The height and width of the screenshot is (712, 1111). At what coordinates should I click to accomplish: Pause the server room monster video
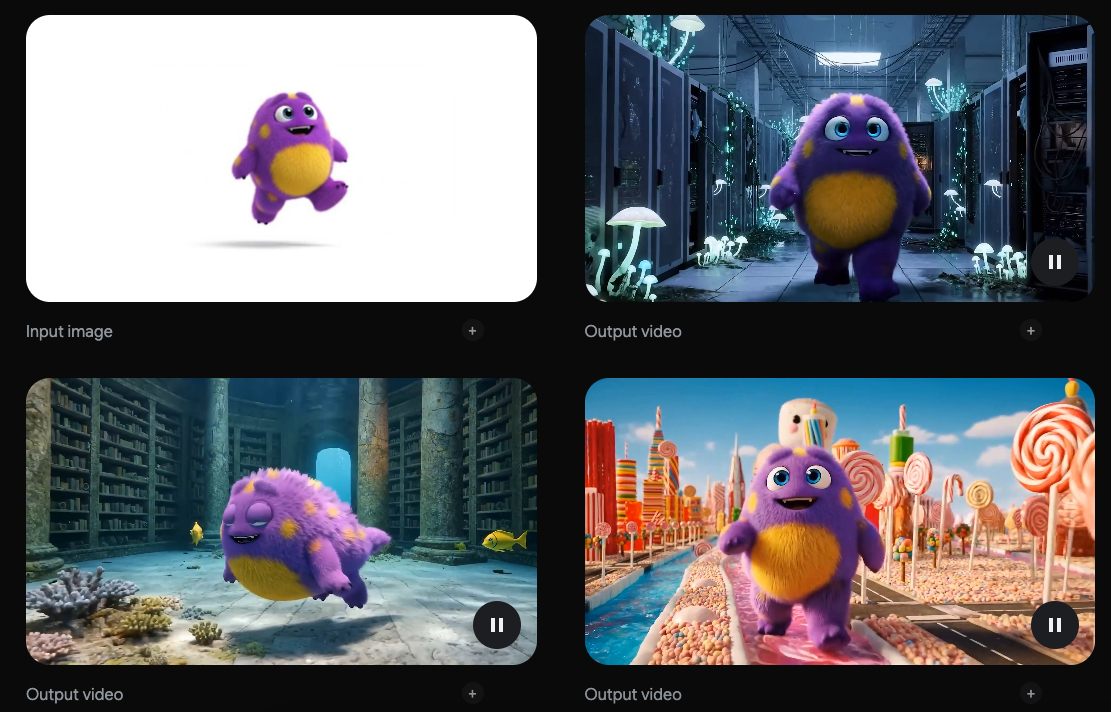click(x=1054, y=262)
